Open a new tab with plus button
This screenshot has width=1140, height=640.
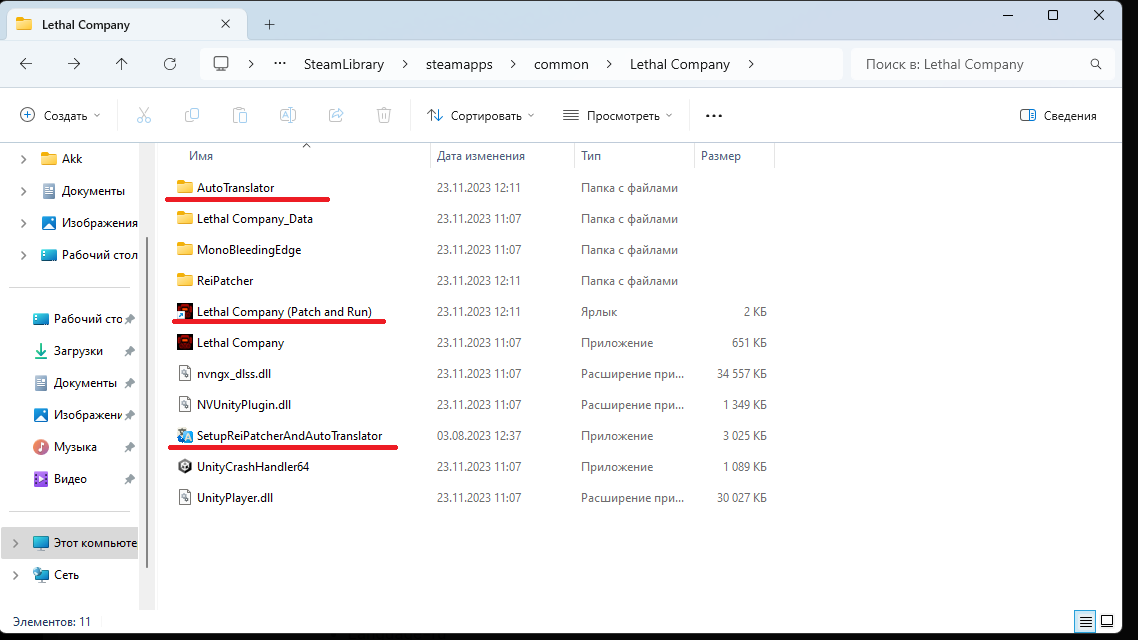(270, 25)
